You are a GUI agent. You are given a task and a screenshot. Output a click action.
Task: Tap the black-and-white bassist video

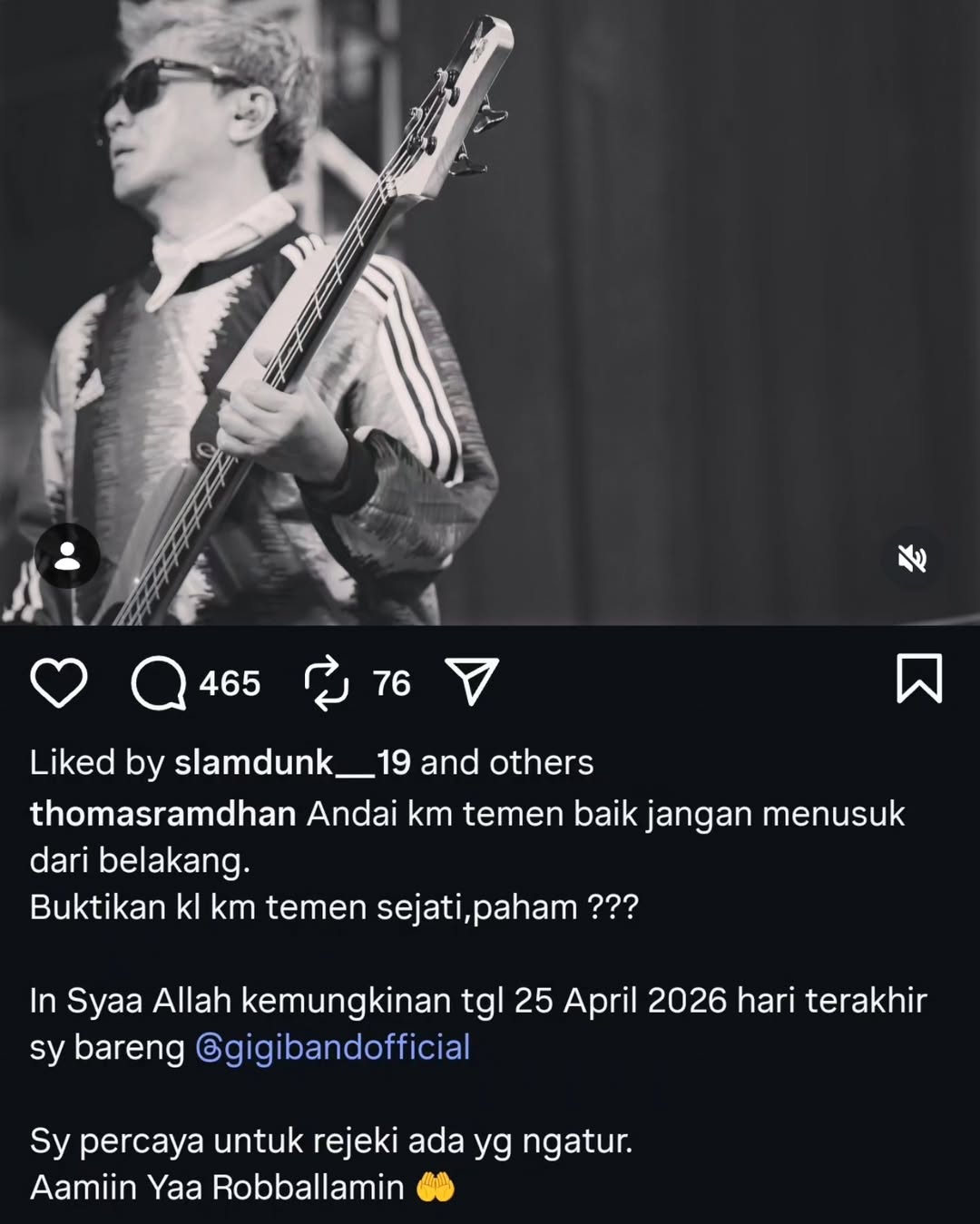click(x=490, y=312)
